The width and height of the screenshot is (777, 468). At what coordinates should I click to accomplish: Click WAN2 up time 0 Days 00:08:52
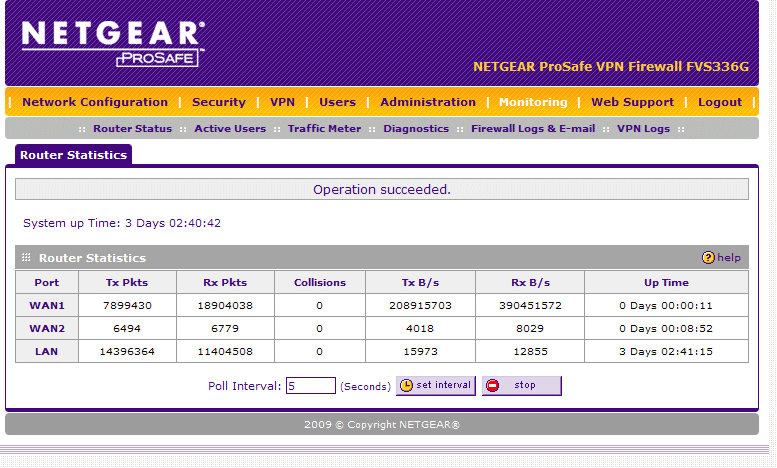(x=666, y=329)
